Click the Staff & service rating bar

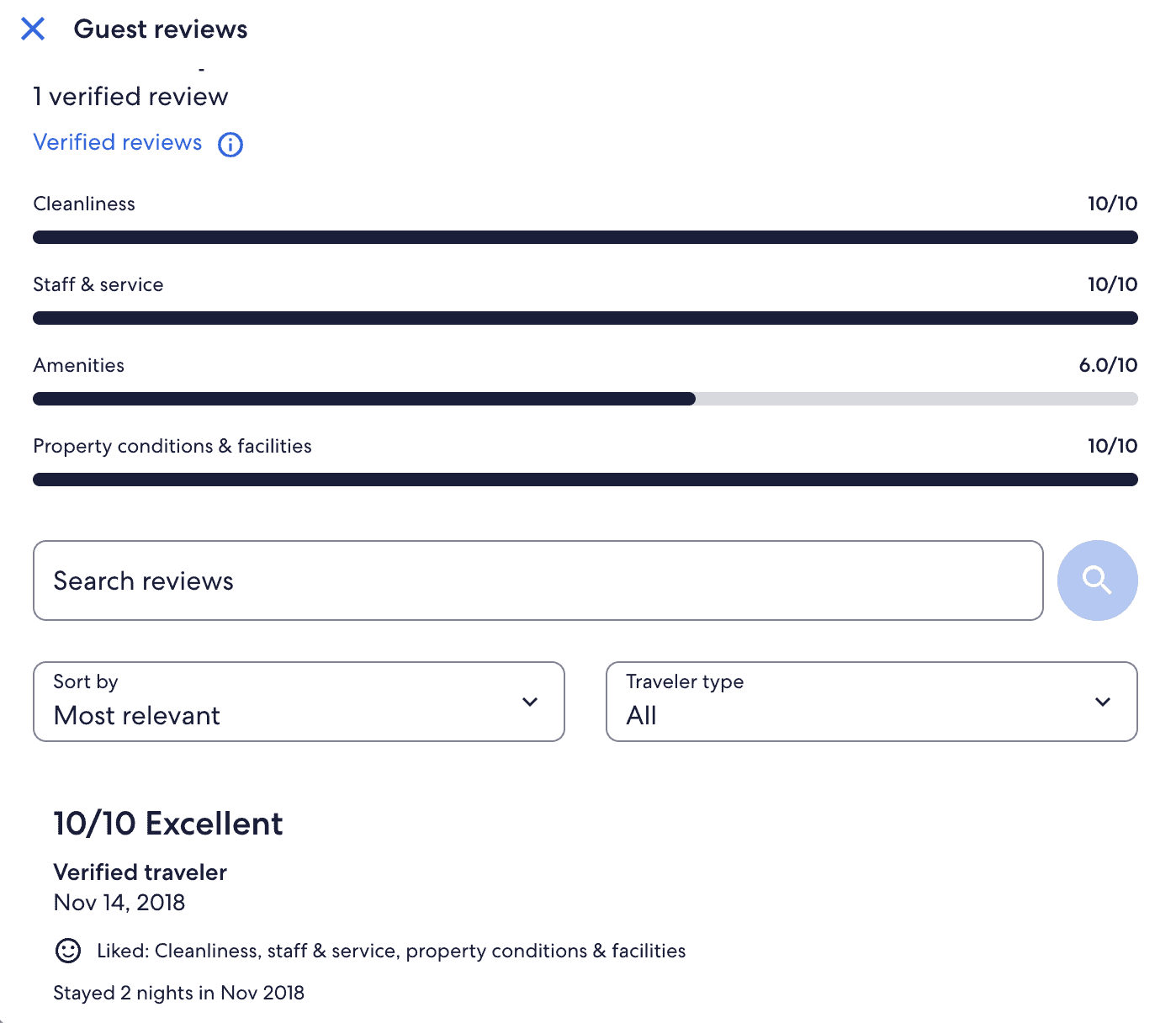[x=585, y=318]
